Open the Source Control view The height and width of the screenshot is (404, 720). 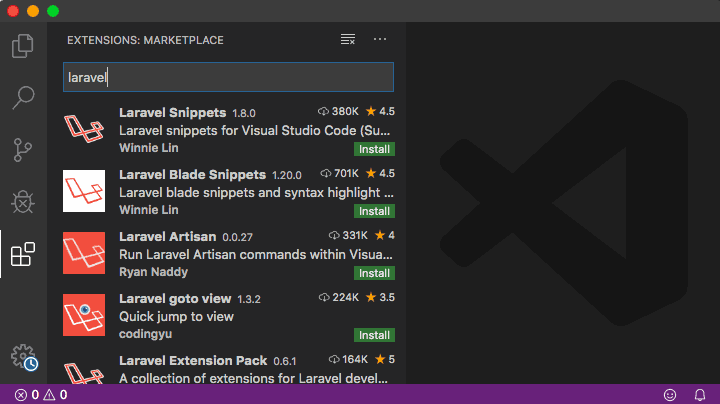pyautogui.click(x=22, y=150)
